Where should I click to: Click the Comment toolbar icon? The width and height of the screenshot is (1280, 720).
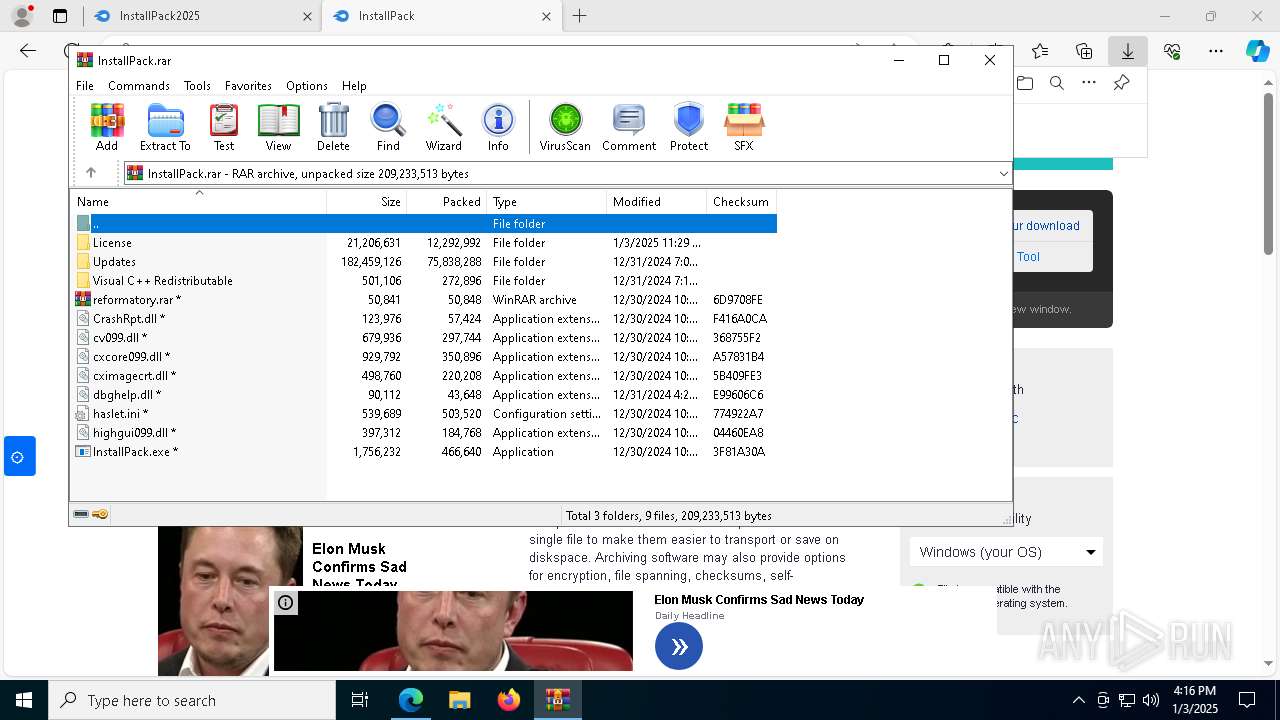[x=629, y=128]
